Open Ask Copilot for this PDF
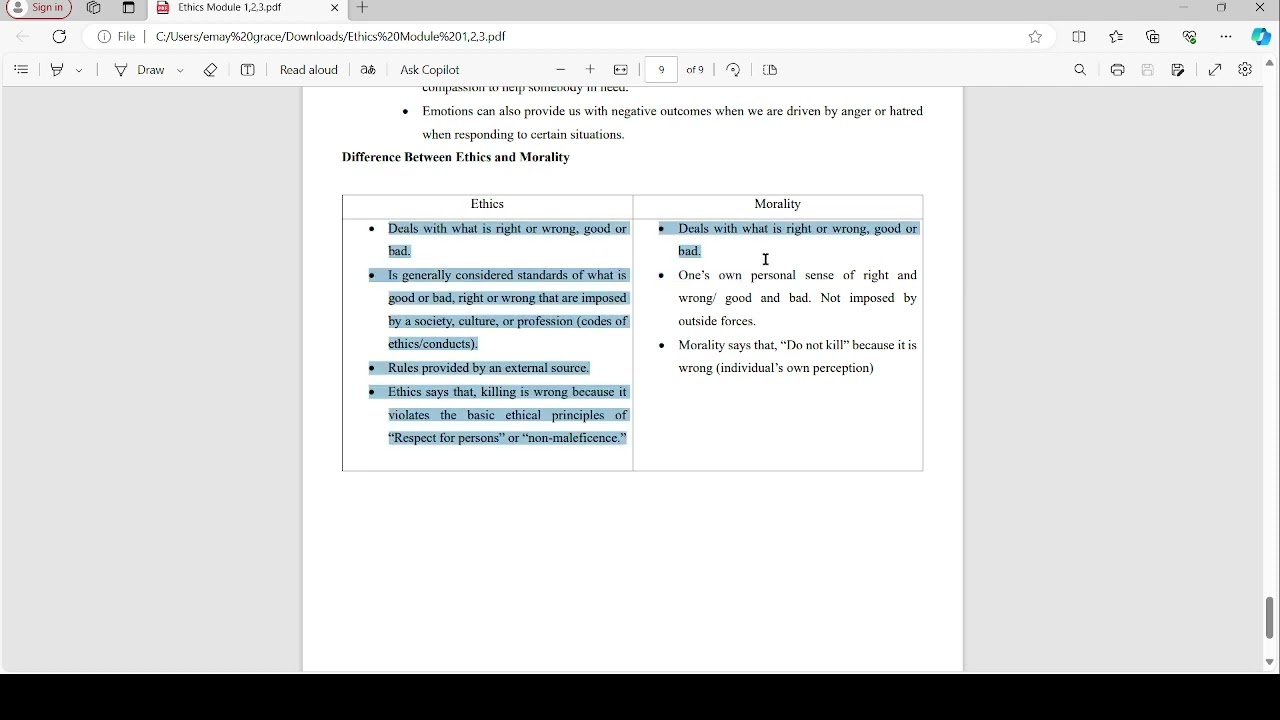The width and height of the screenshot is (1280, 720). [x=430, y=70]
